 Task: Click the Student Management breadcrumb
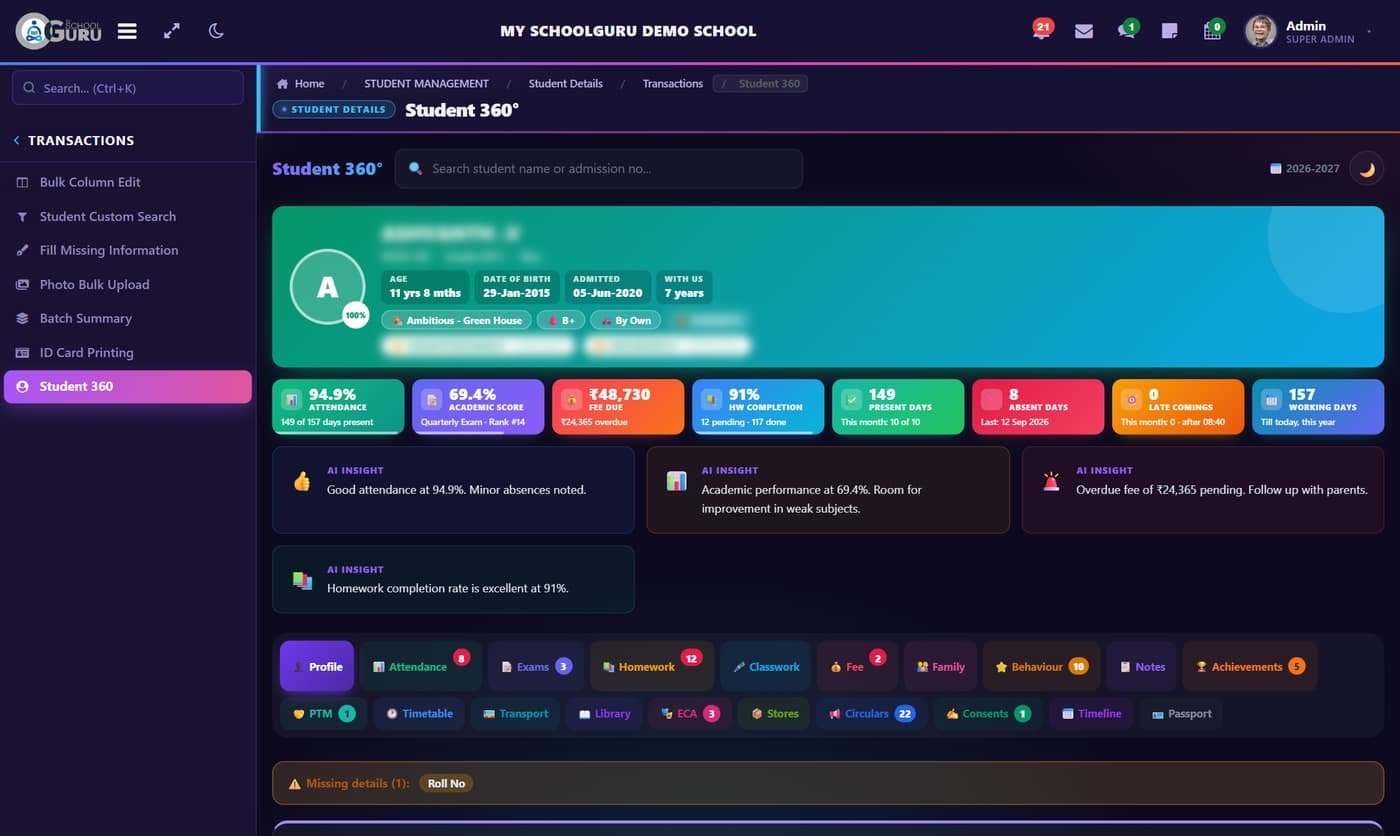[x=426, y=84]
